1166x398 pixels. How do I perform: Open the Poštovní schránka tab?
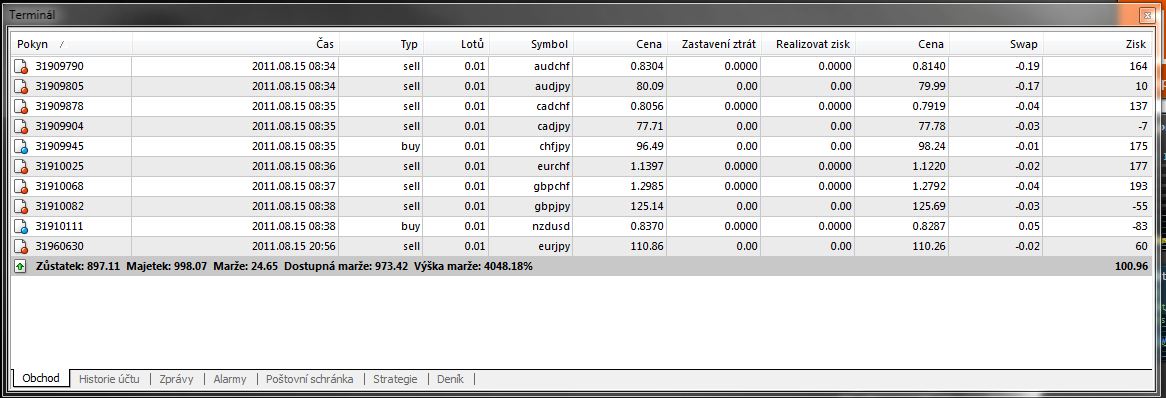click(309, 379)
